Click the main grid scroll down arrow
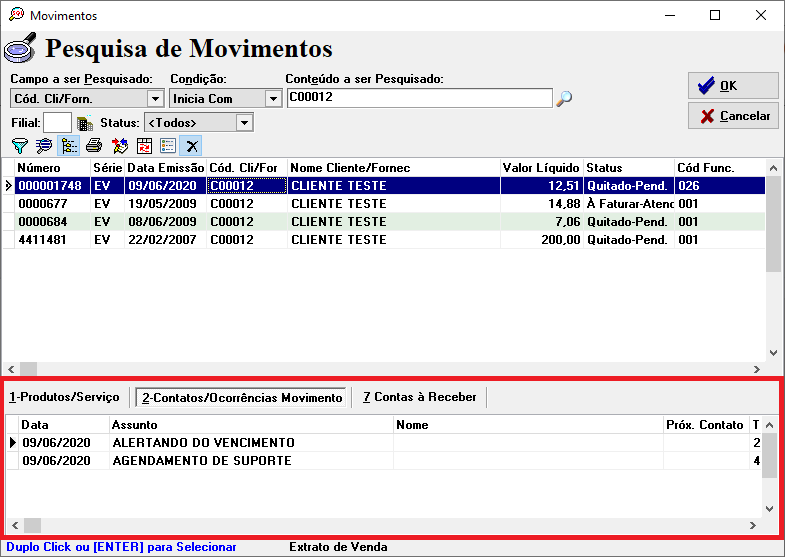The image size is (785, 557). 773,353
